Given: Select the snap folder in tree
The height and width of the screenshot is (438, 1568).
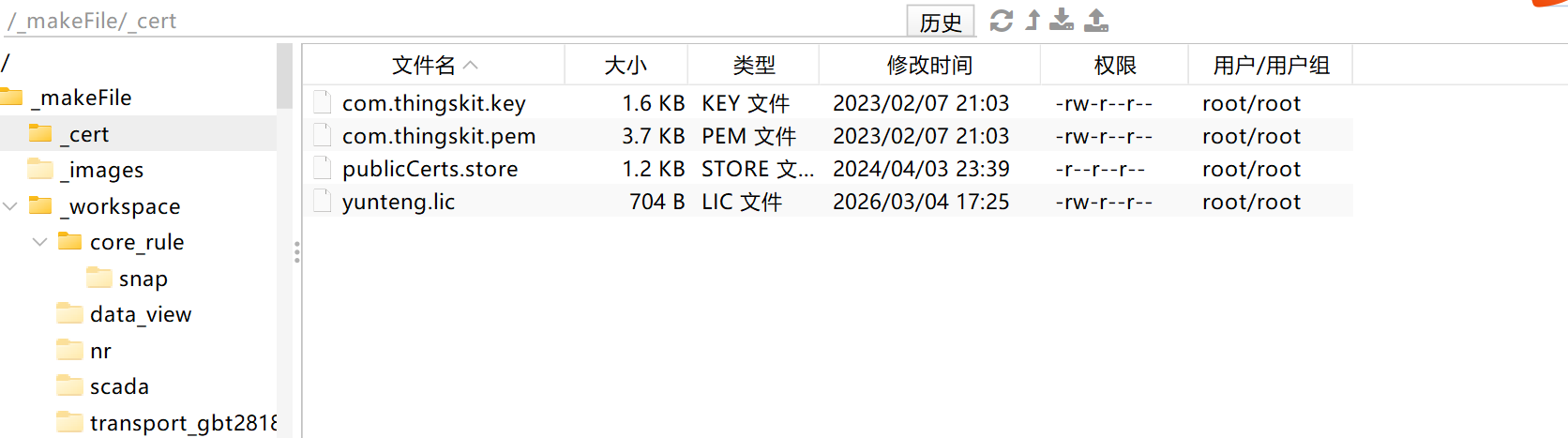Looking at the screenshot, I should (x=143, y=279).
